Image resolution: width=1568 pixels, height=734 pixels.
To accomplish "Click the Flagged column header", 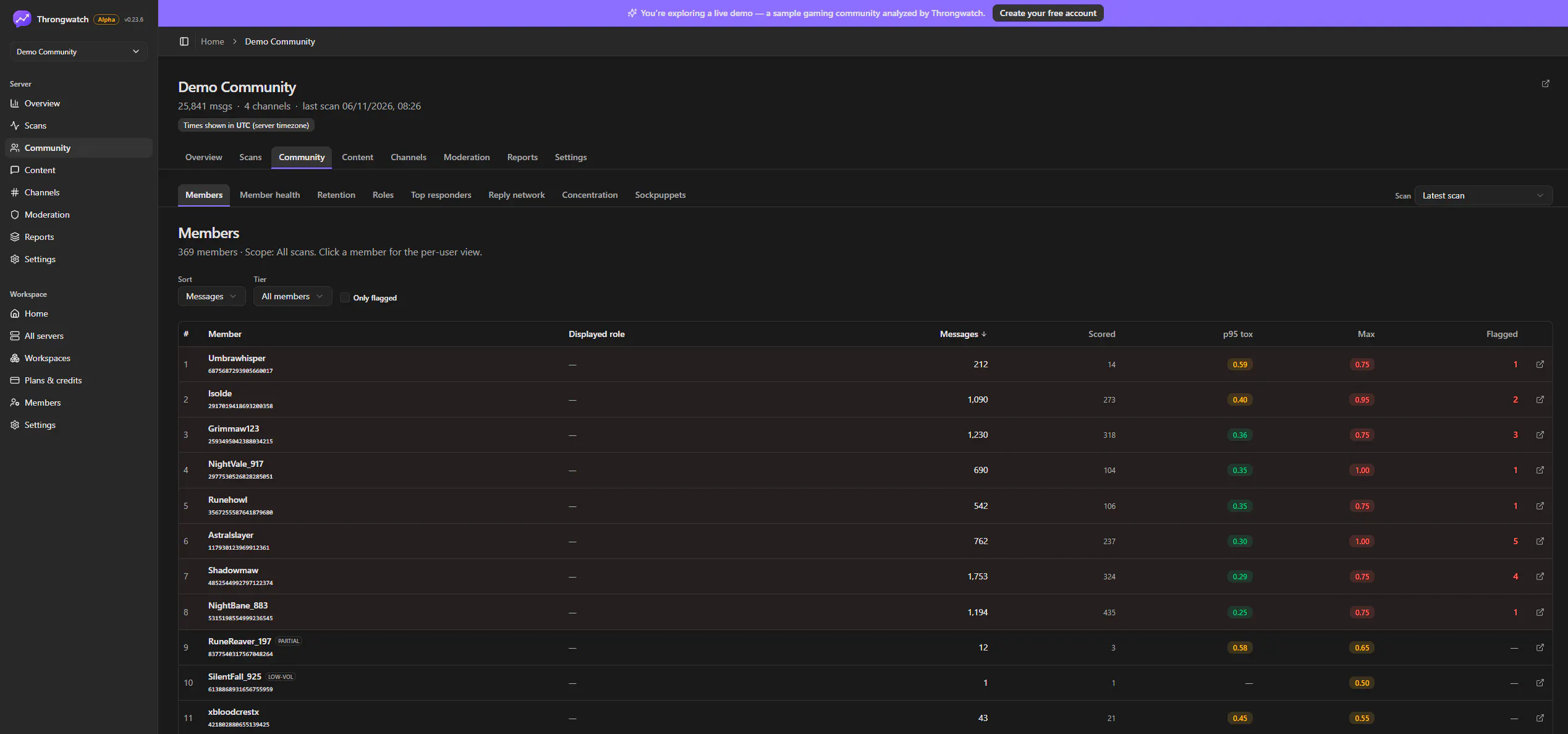I will pyautogui.click(x=1501, y=334).
